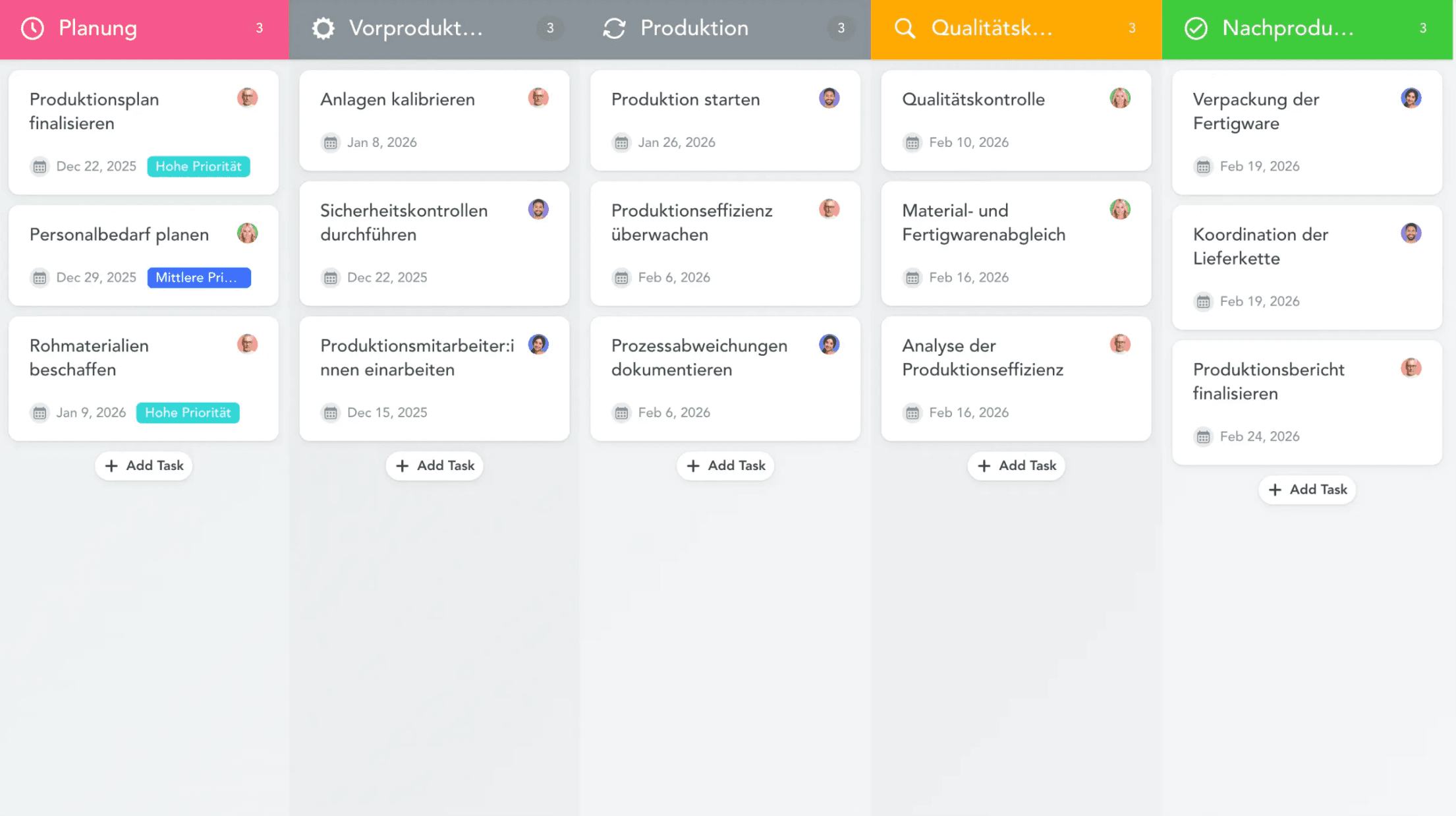1456x816 pixels.
Task: Click the blue Mittlere Pri… tag
Action: (x=198, y=277)
